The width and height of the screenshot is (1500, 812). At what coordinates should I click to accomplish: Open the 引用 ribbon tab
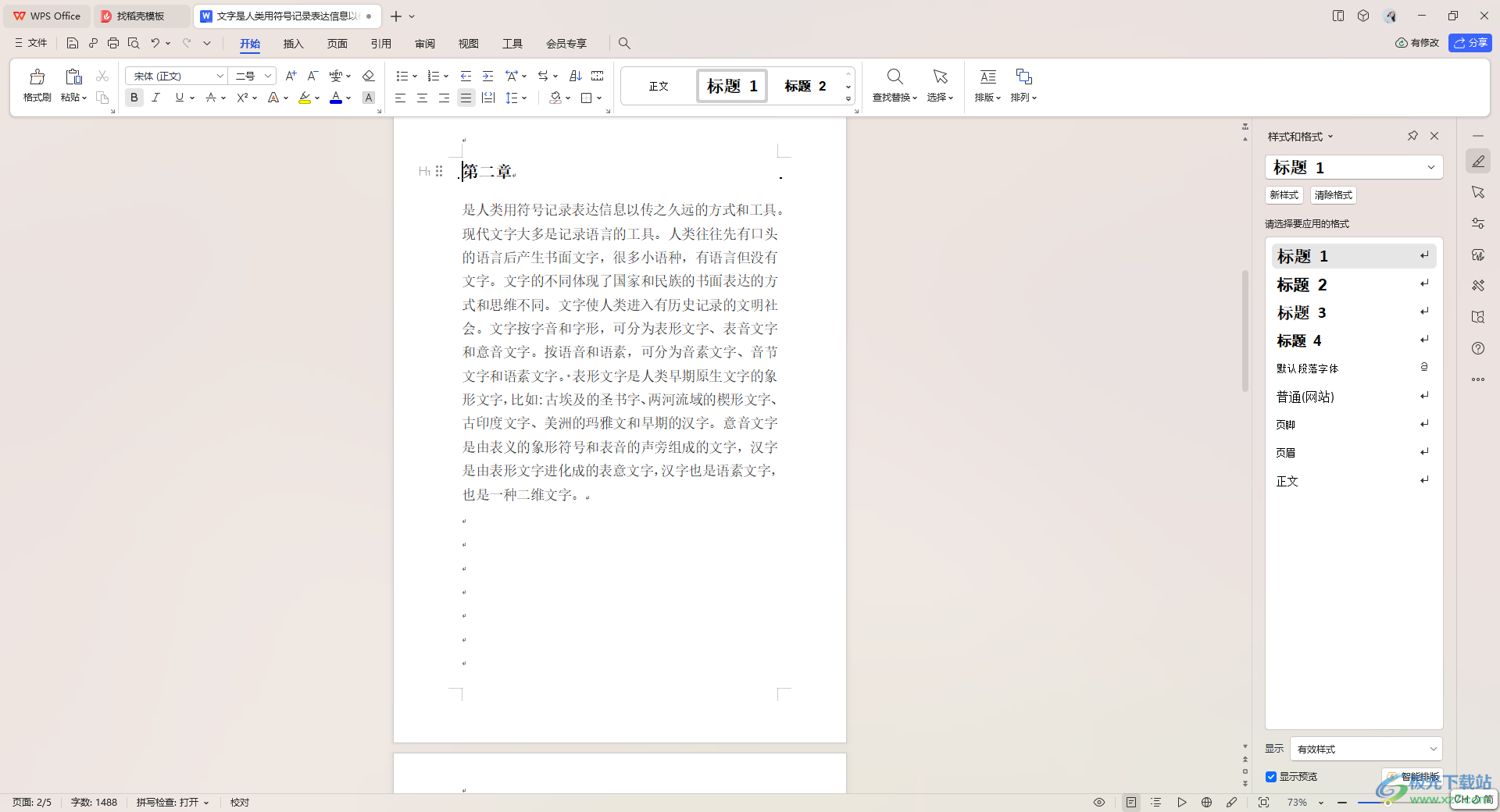point(380,44)
